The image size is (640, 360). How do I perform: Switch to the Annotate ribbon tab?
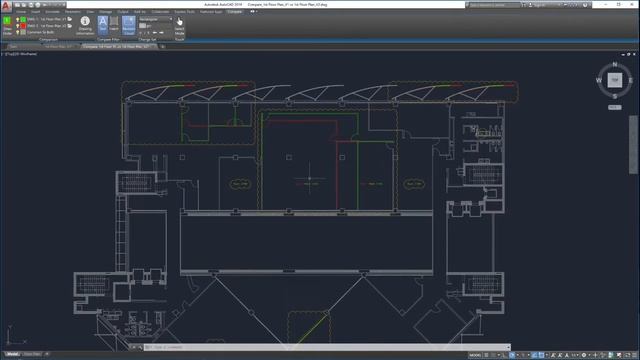pos(52,12)
